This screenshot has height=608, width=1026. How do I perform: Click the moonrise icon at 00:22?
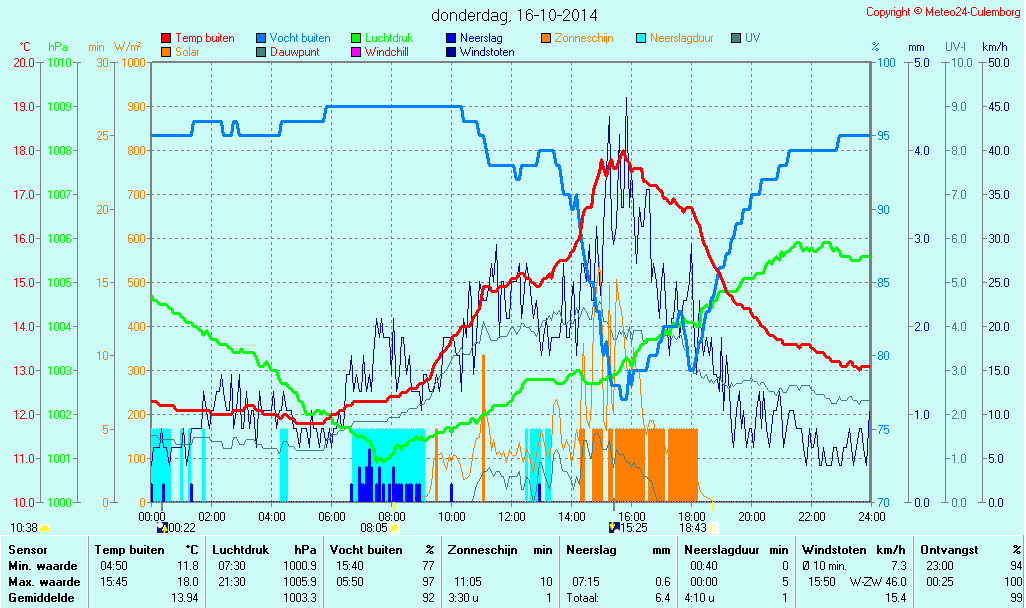(162, 527)
